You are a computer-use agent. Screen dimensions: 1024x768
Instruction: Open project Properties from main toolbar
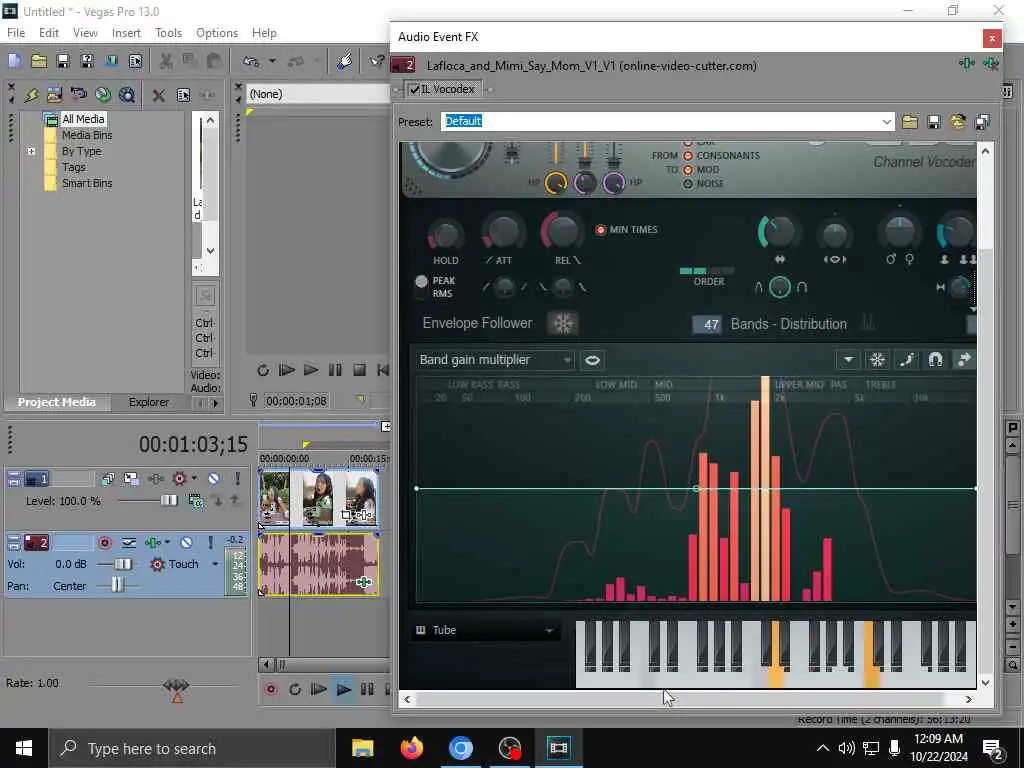135,61
